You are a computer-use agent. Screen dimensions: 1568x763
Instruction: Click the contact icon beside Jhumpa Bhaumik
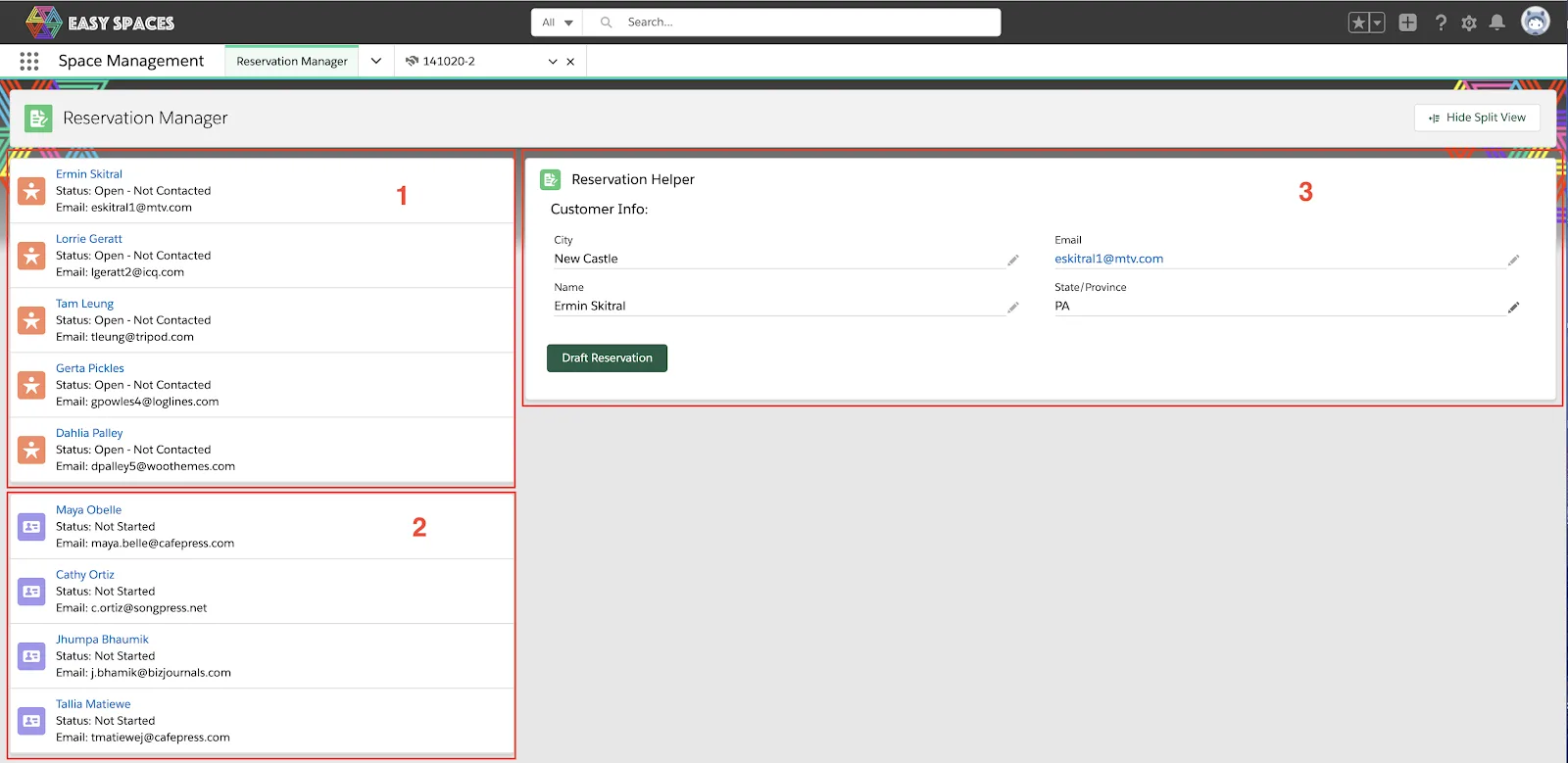tap(31, 656)
